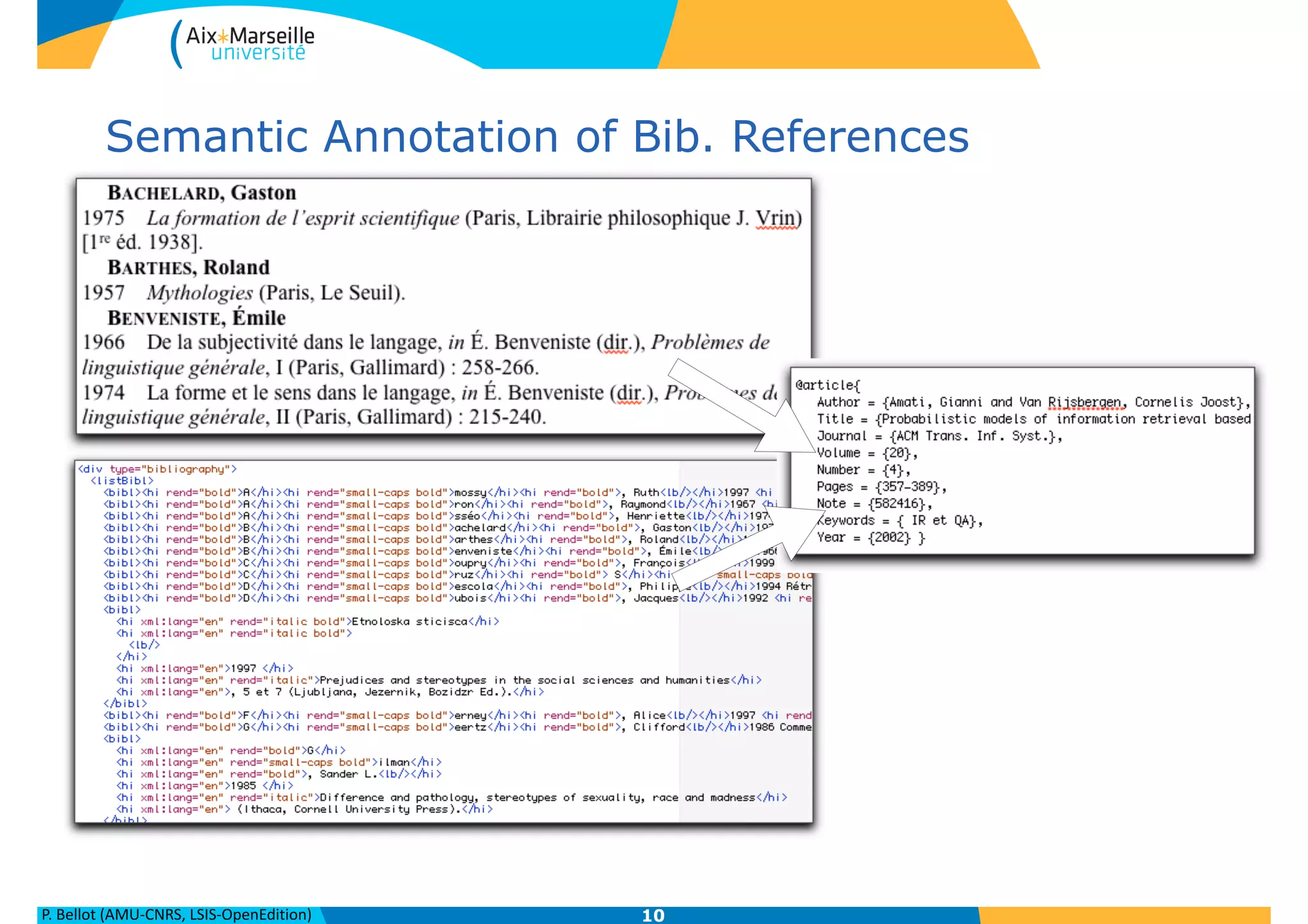
Task: Click the '@article{' line in BibTeX box
Action: point(828,385)
